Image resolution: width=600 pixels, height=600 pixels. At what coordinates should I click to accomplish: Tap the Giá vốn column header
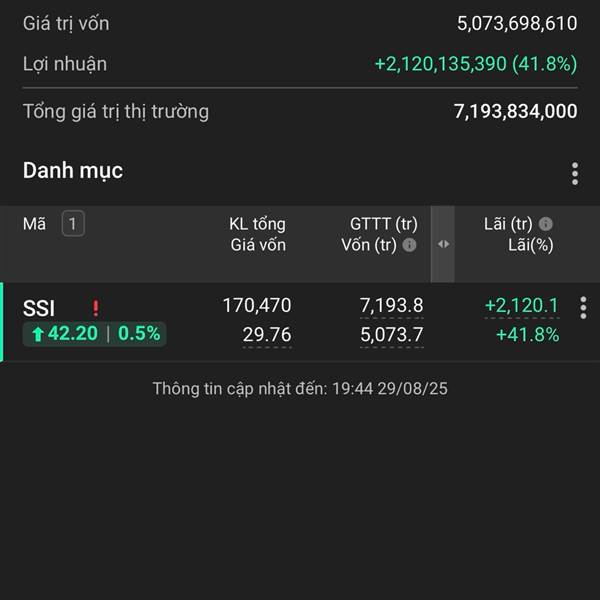[258, 245]
